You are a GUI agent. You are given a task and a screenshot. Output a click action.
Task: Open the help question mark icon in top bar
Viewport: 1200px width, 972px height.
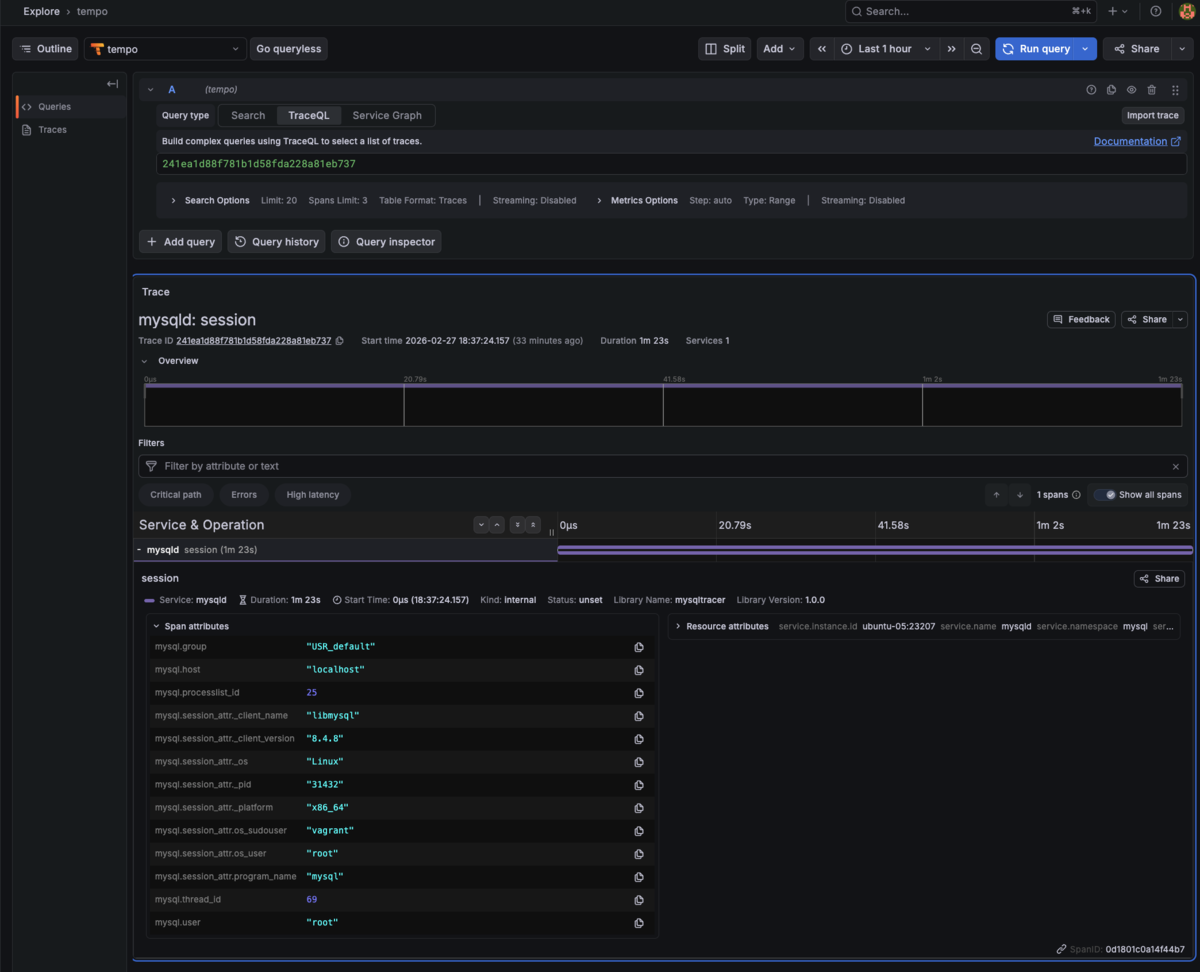click(1156, 11)
